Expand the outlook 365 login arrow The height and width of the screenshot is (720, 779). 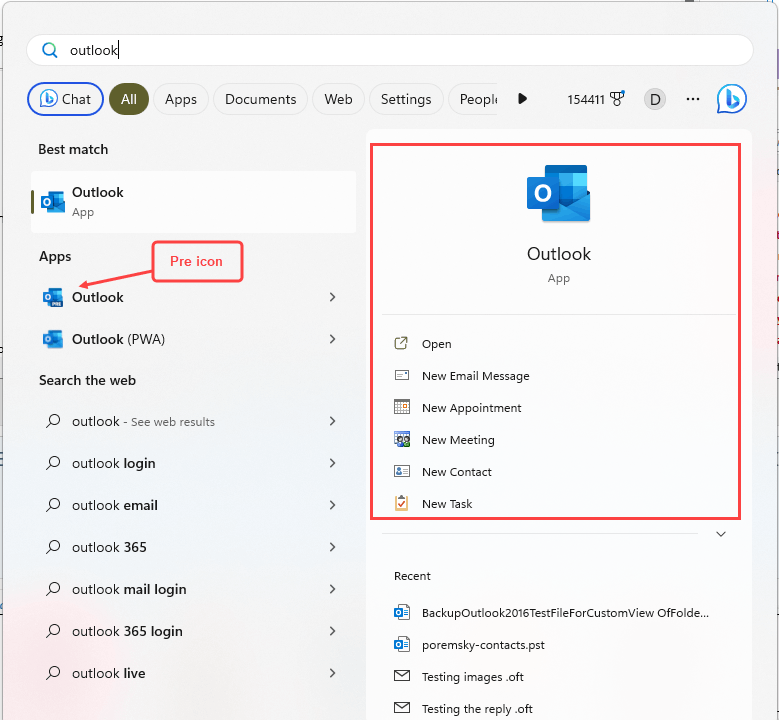(x=332, y=631)
